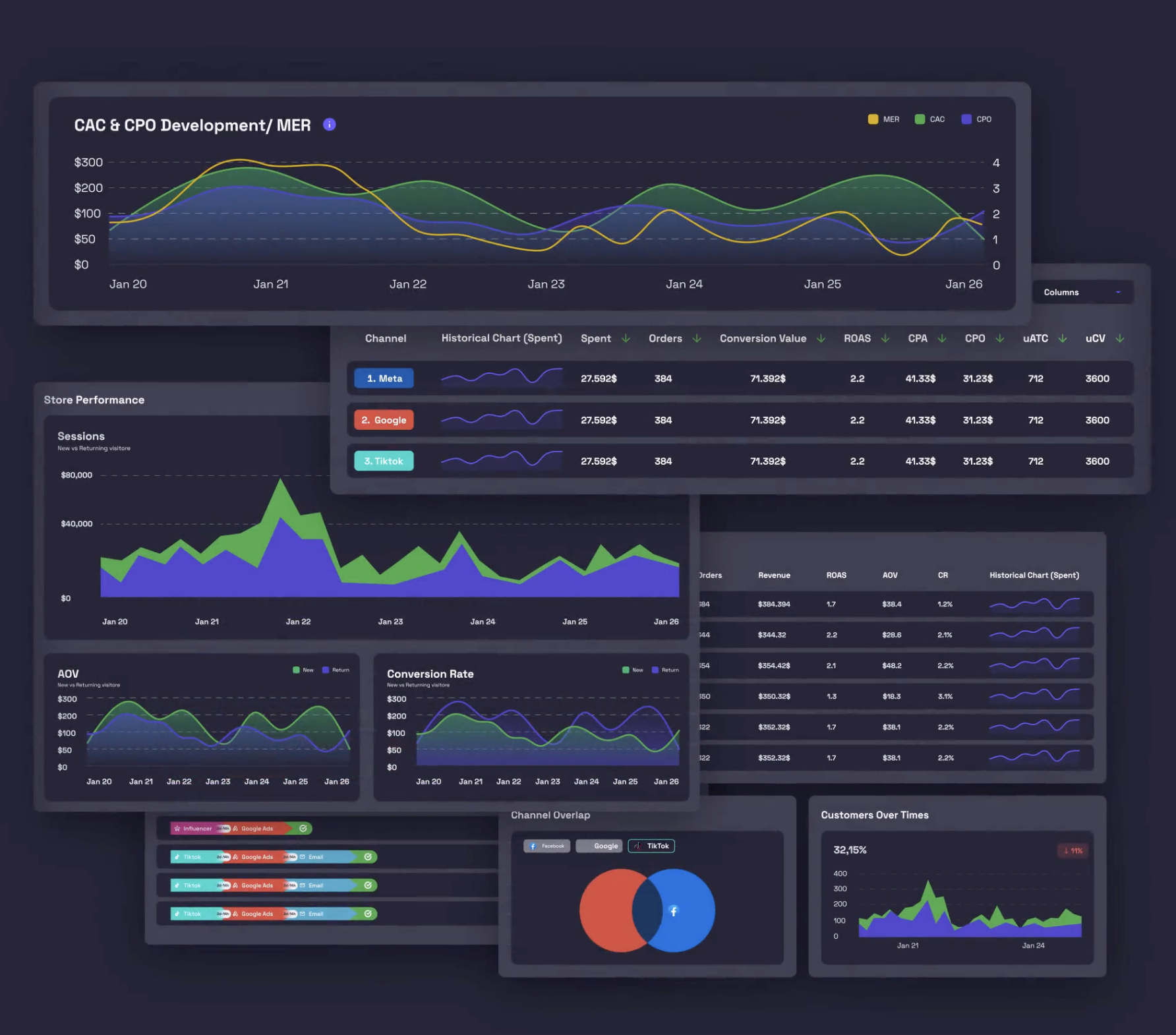Click the ROAS sort arrow
Image resolution: width=1176 pixels, height=1035 pixels.
(885, 338)
